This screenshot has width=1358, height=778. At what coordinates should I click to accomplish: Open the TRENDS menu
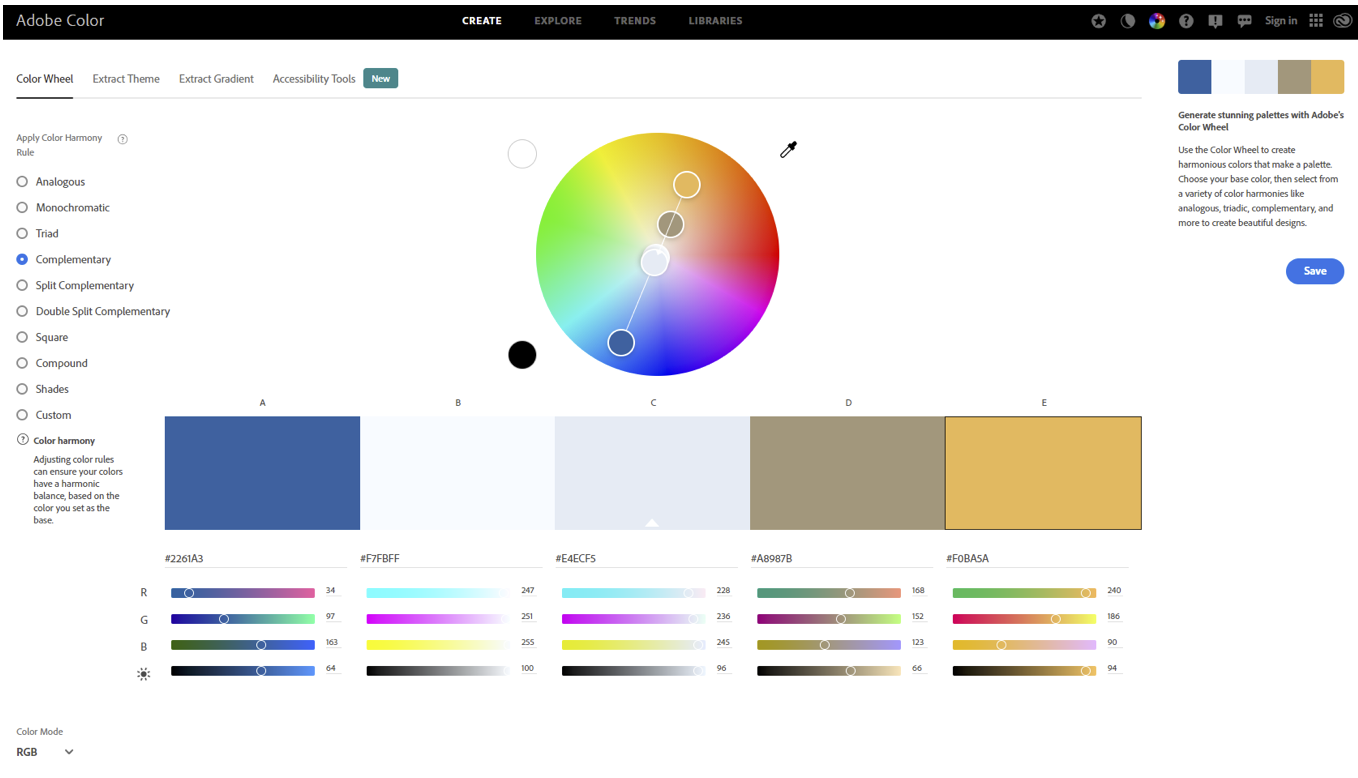point(635,21)
